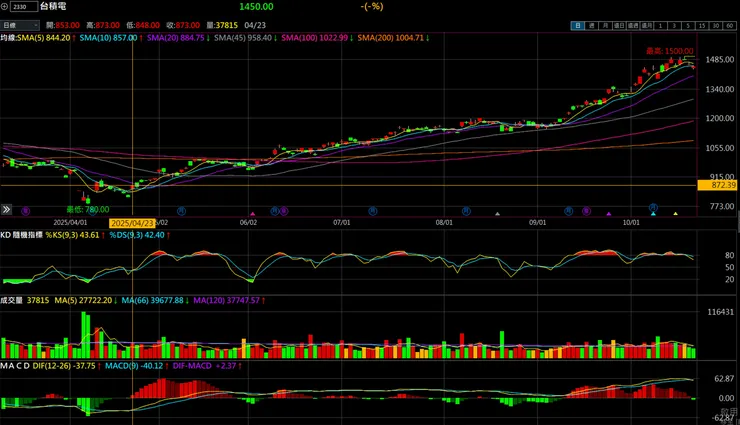
Task: Expand the double-chevron panel at chart bottom-left
Action: [x=6, y=209]
